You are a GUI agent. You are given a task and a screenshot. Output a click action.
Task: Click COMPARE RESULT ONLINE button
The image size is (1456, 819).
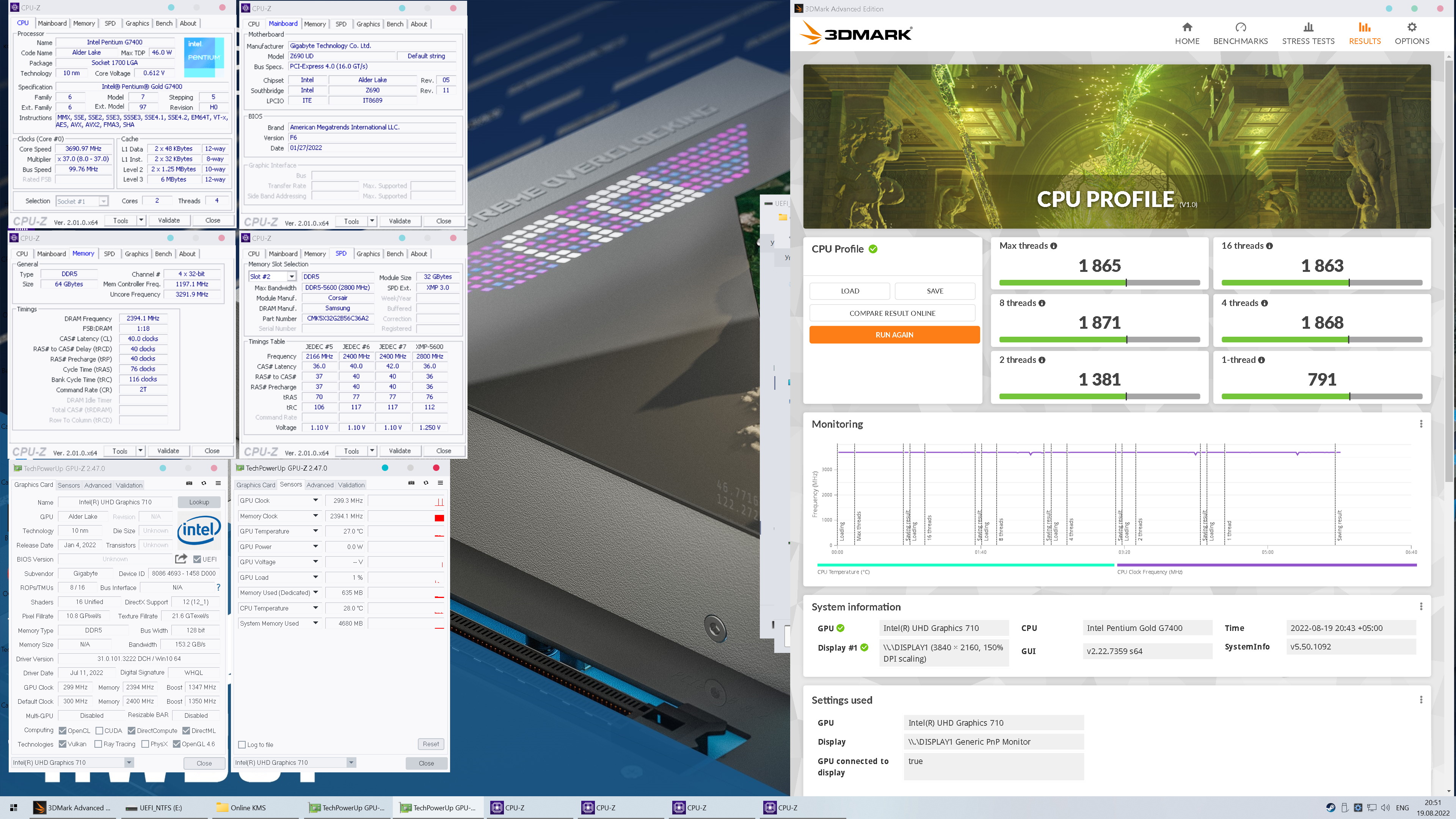click(x=892, y=313)
